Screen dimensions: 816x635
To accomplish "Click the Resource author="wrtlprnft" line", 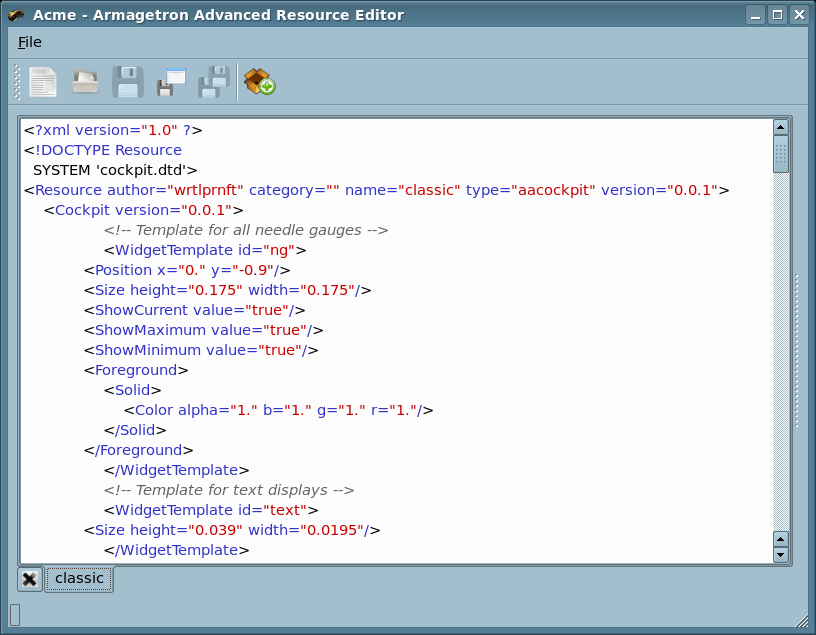I will point(376,190).
